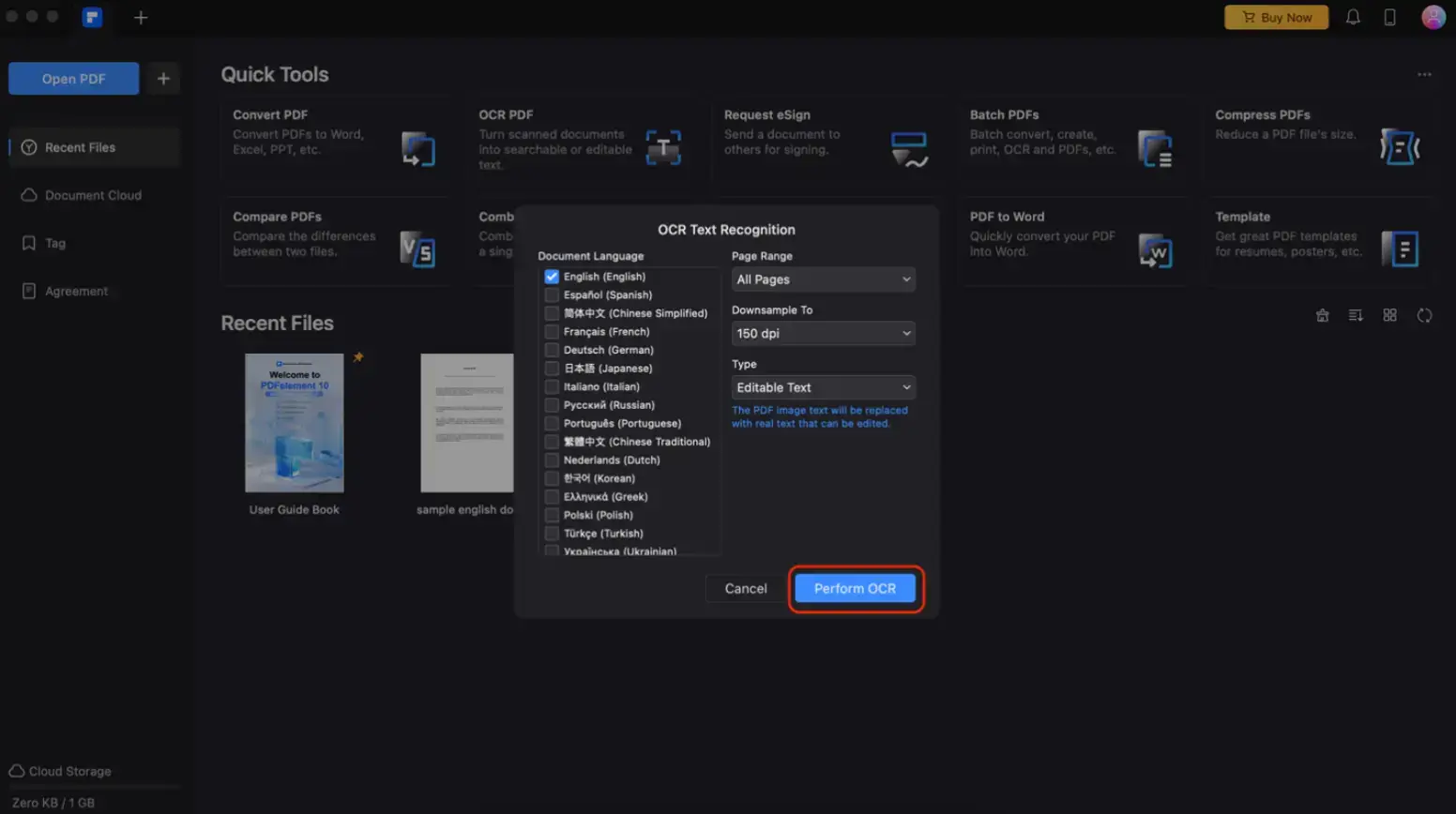
Task: Change sorting of recent files
Action: pos(1356,315)
